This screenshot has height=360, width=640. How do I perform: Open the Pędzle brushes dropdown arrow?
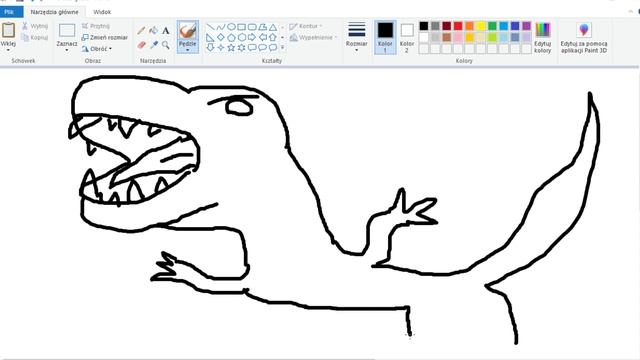(x=188, y=50)
